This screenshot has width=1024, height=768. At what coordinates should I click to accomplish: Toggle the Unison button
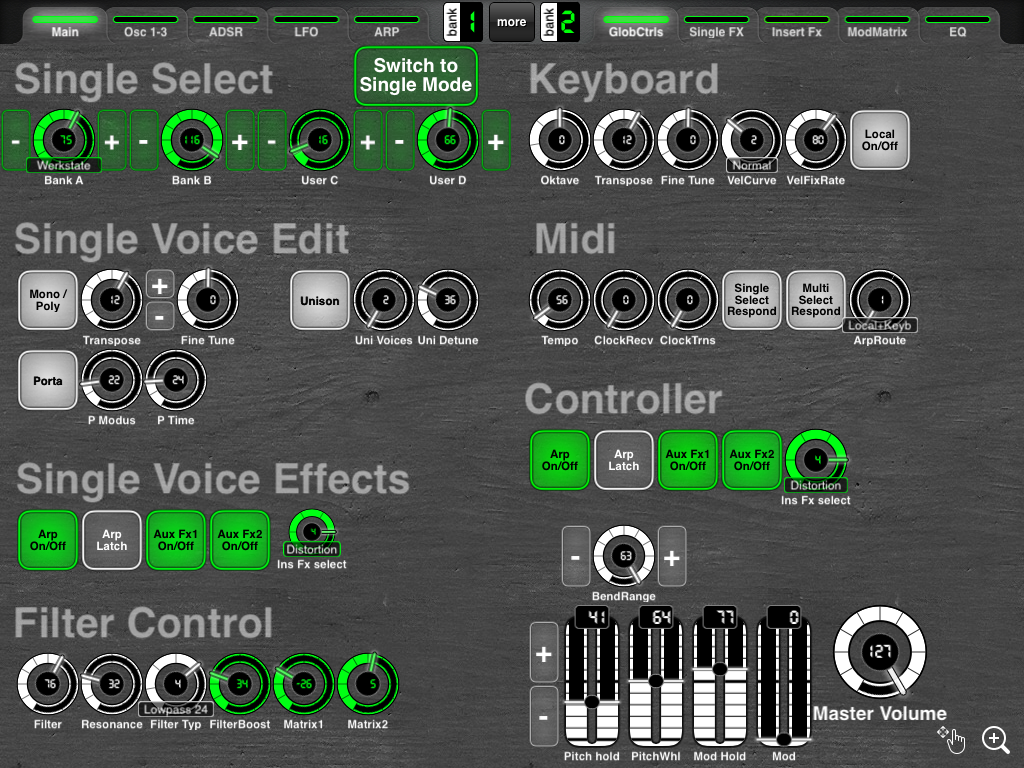click(x=319, y=300)
